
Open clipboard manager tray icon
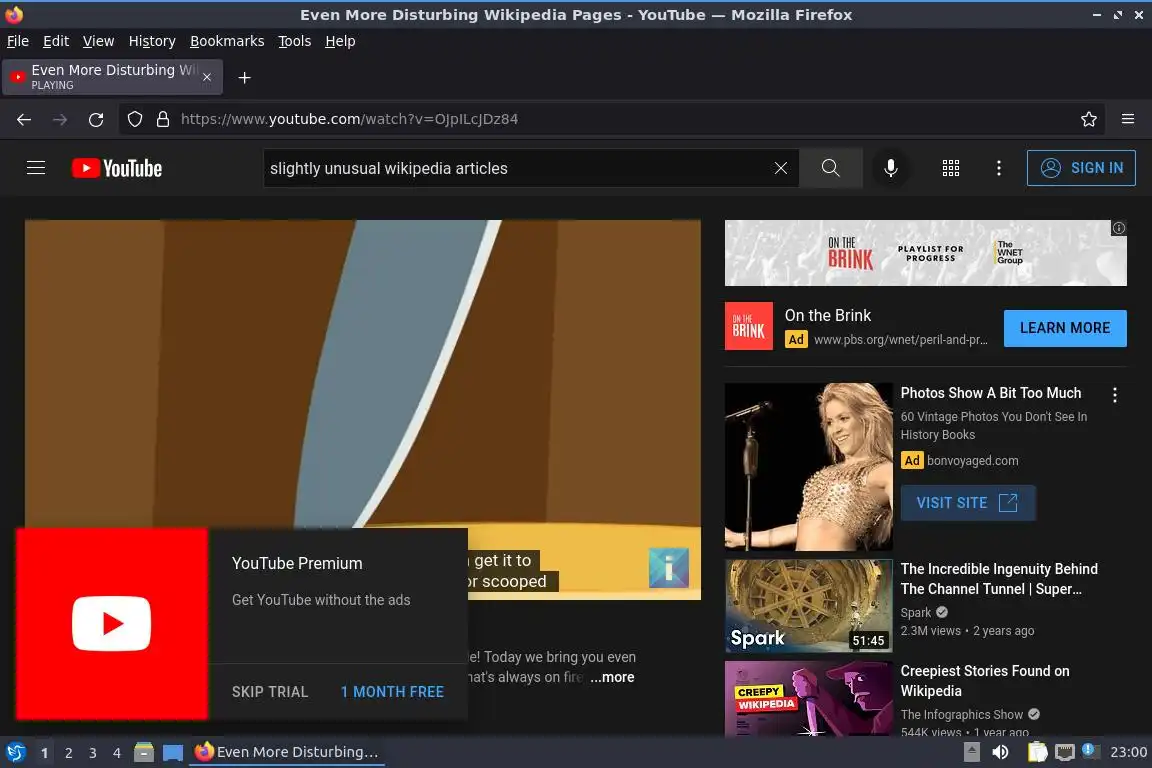point(1037,752)
